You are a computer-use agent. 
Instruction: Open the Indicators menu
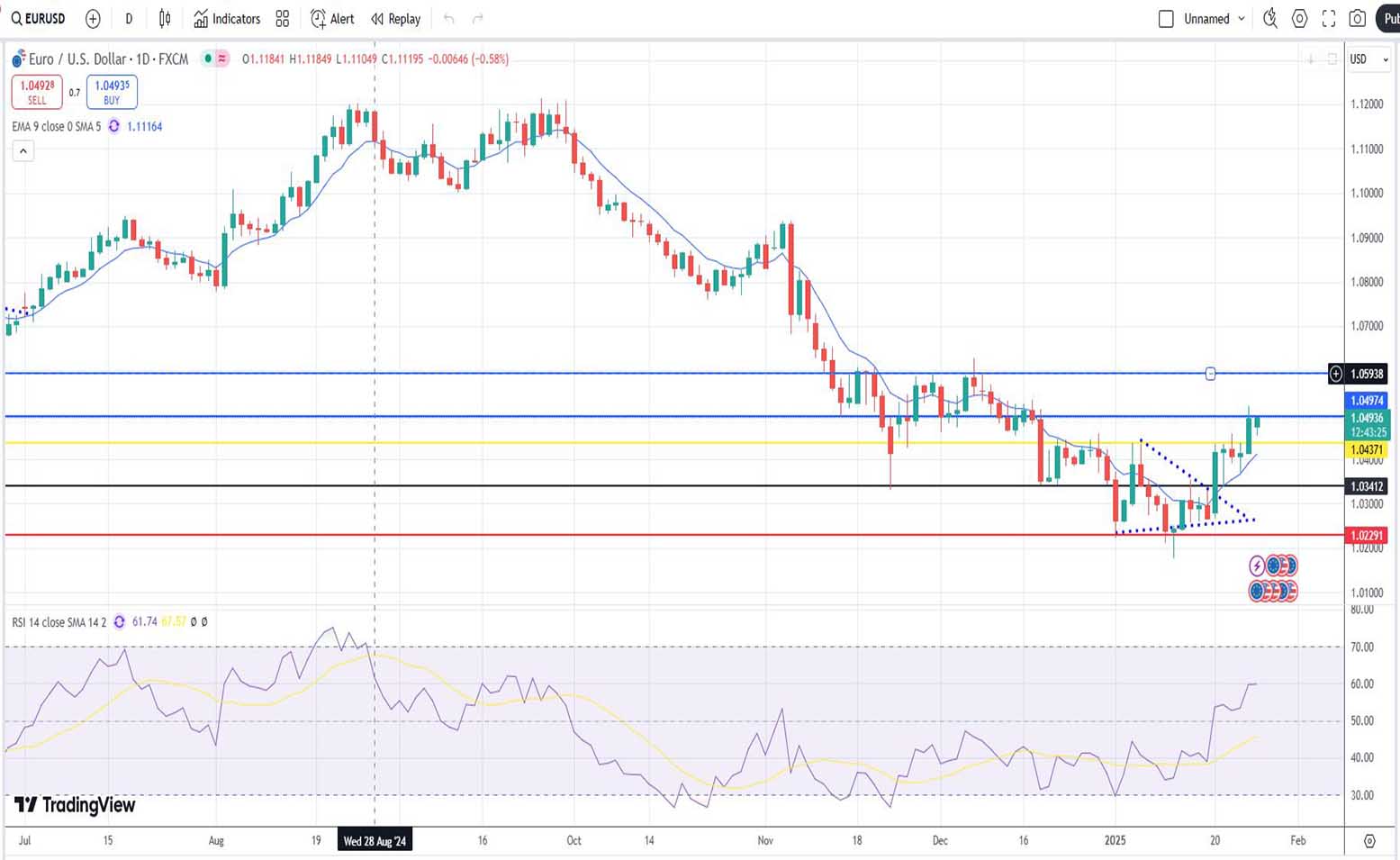pos(227,18)
